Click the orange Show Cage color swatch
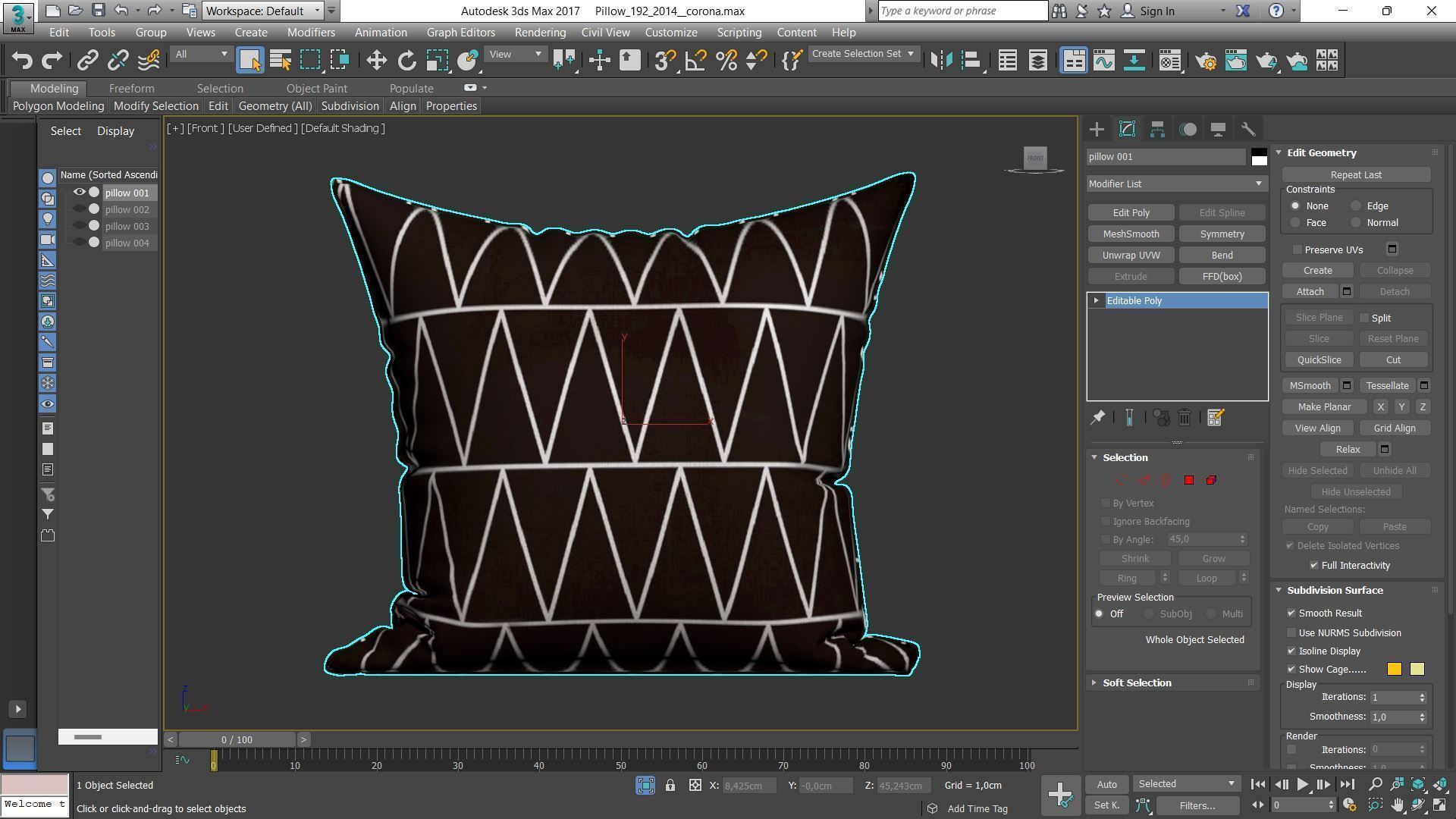The height and width of the screenshot is (819, 1456). 1394,669
